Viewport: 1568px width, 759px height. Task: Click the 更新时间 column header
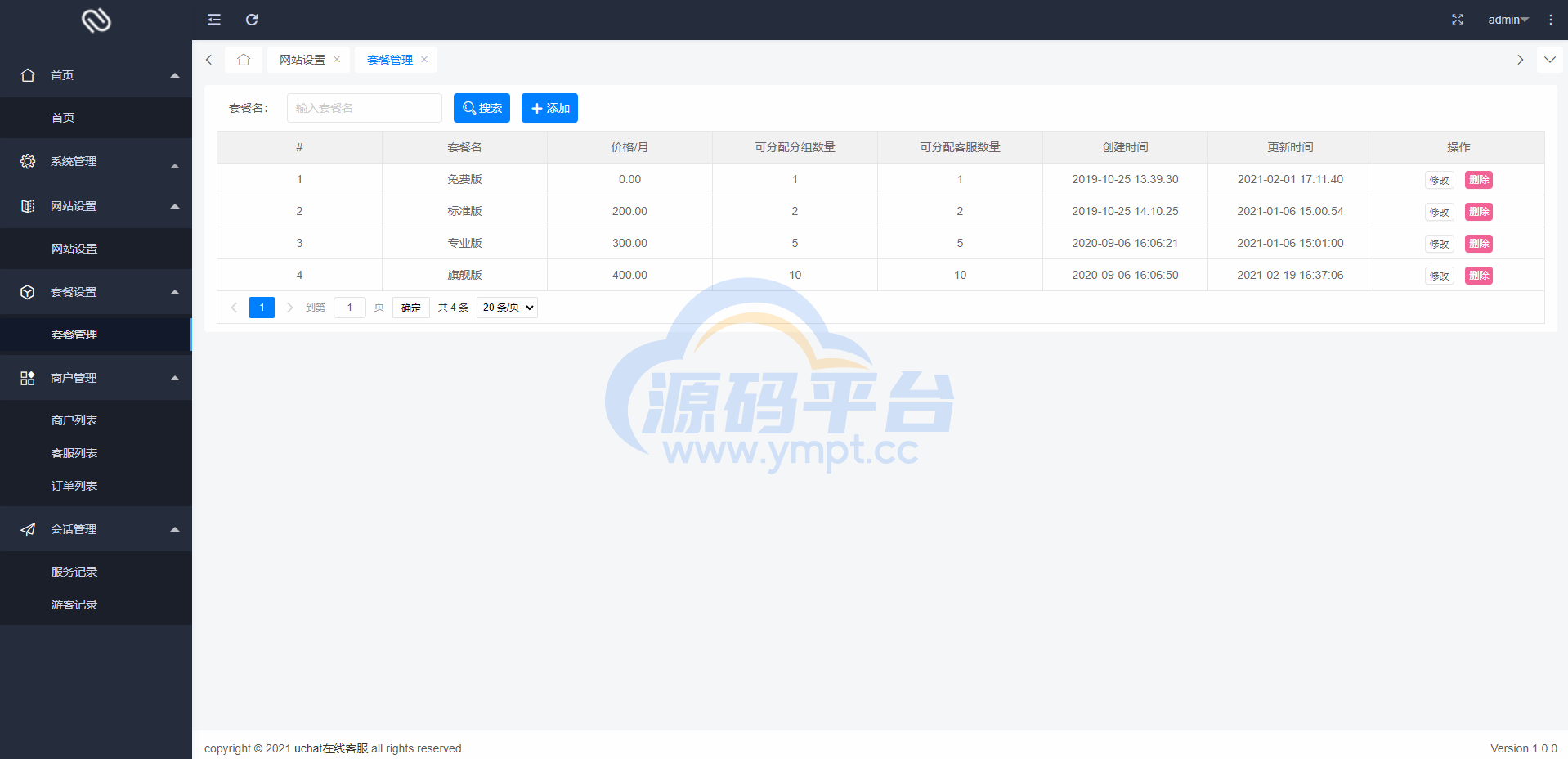(1290, 147)
